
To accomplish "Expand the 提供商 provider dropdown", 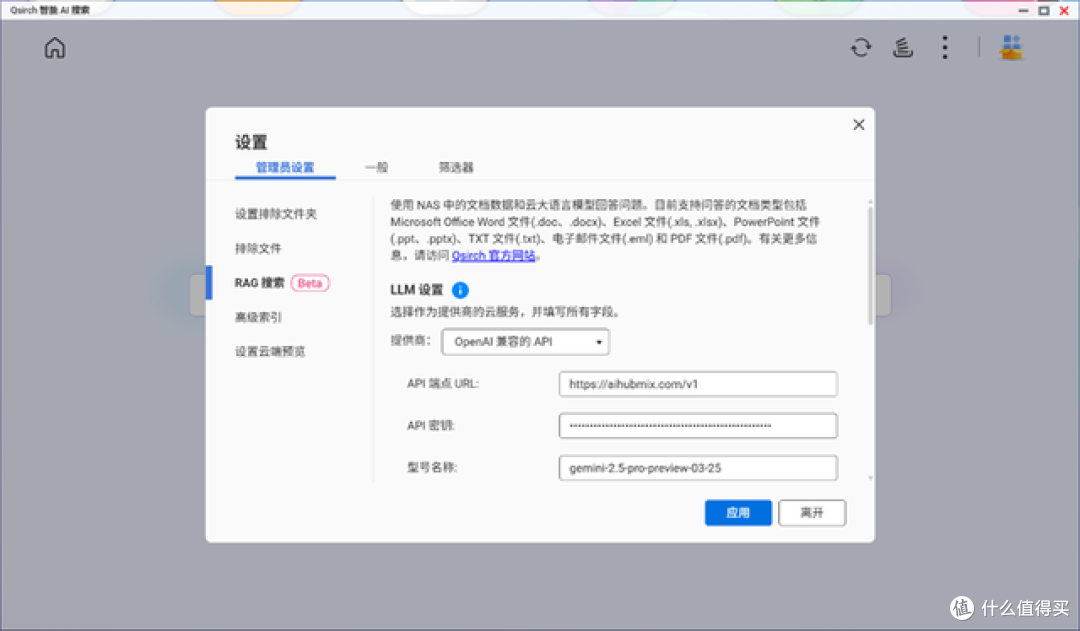I will (x=526, y=342).
